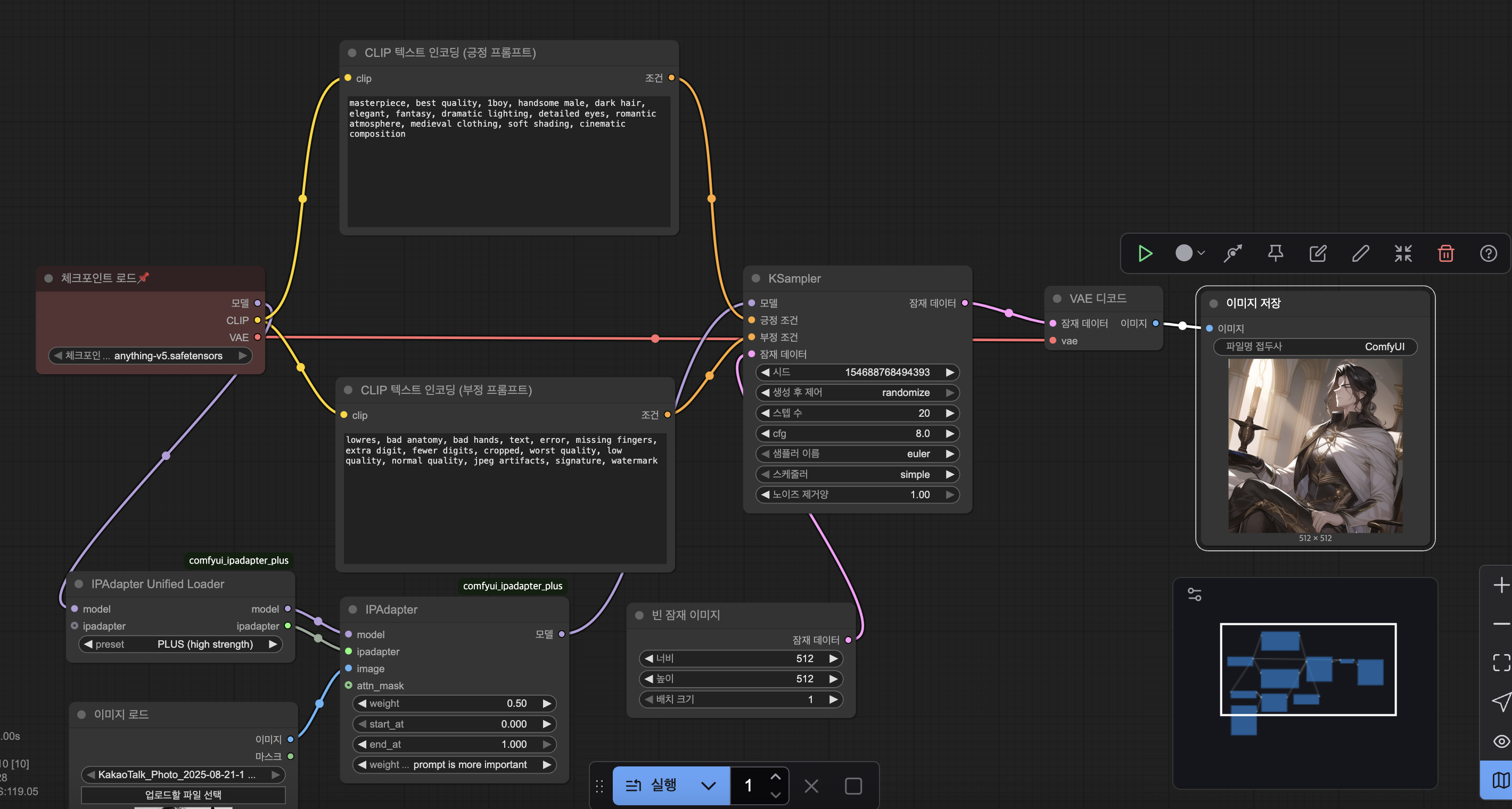Click the red trash delete icon
Viewport: 1512px width, 809px height.
(1445, 253)
